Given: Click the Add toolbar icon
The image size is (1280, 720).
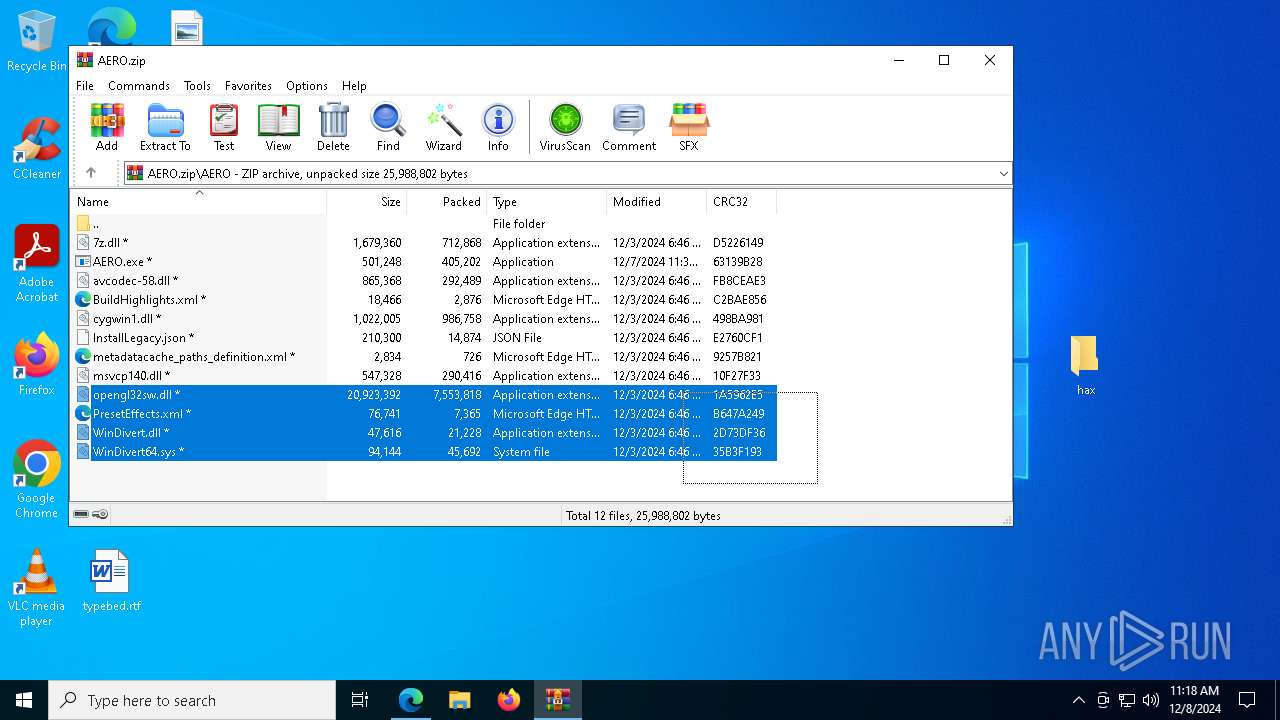Looking at the screenshot, I should coord(107,127).
